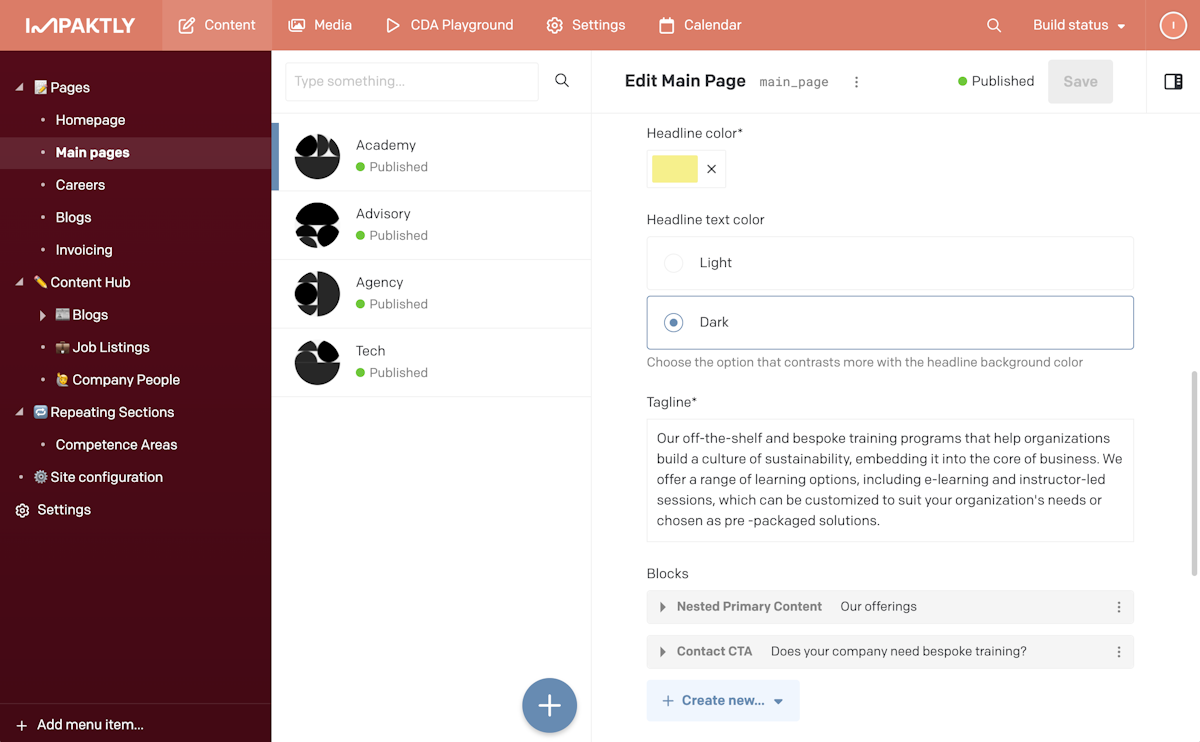Image resolution: width=1200 pixels, height=742 pixels.
Task: Expand the Contact CTA block
Action: pyautogui.click(x=662, y=652)
